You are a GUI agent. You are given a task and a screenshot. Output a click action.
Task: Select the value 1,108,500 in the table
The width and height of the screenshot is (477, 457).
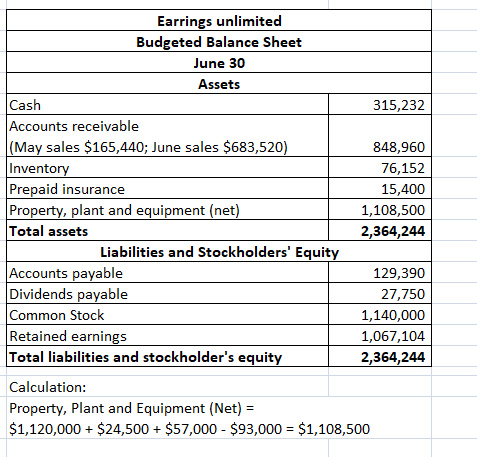pyautogui.click(x=380, y=209)
